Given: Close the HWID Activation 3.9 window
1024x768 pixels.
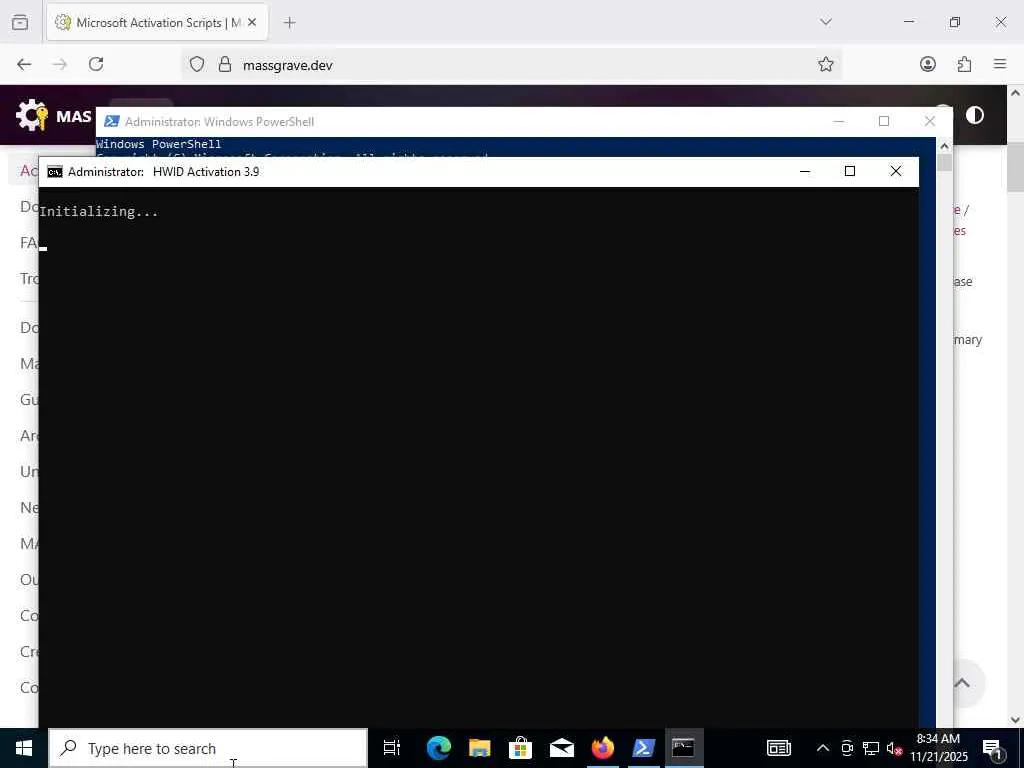Looking at the screenshot, I should [x=895, y=171].
